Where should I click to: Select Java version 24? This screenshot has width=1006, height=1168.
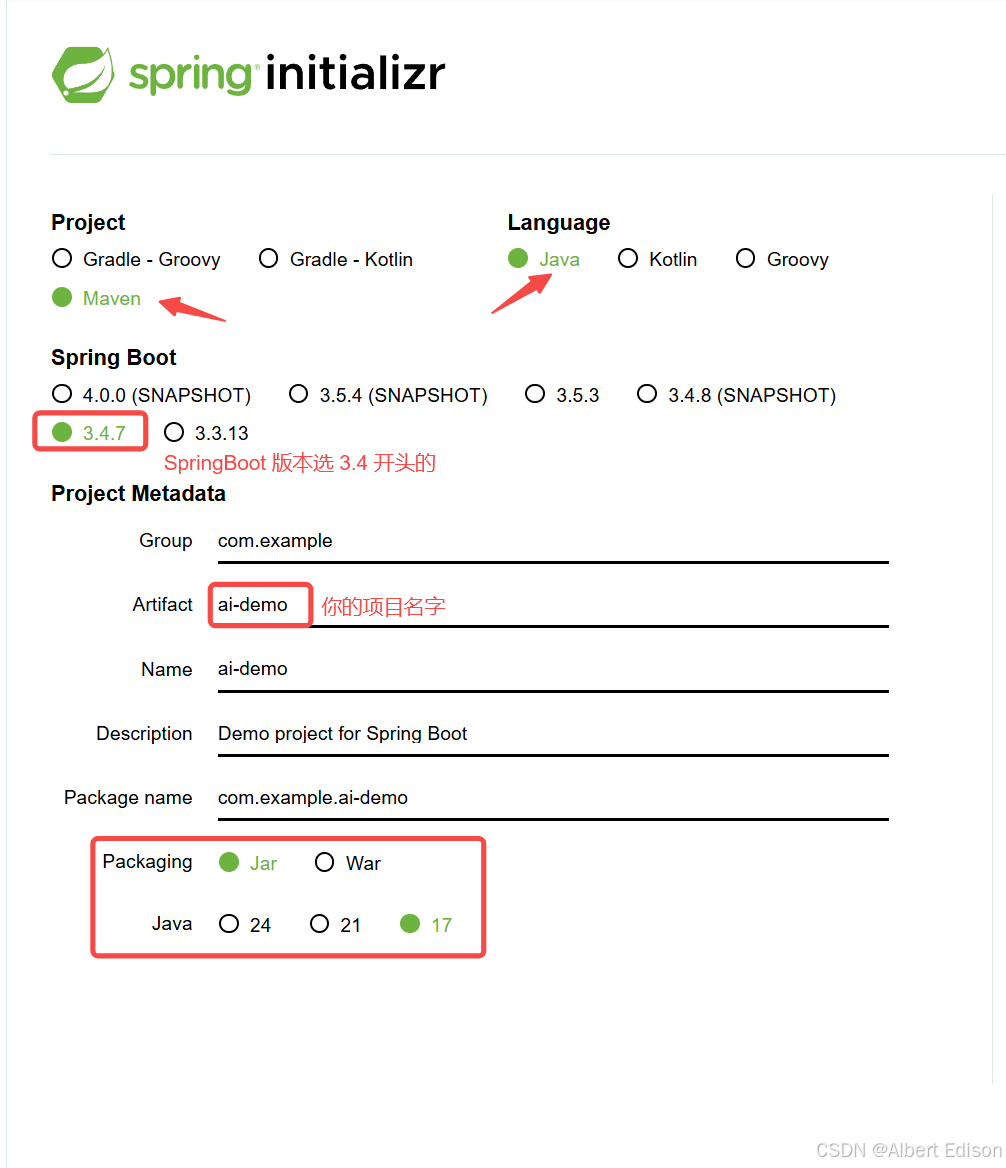point(245,924)
